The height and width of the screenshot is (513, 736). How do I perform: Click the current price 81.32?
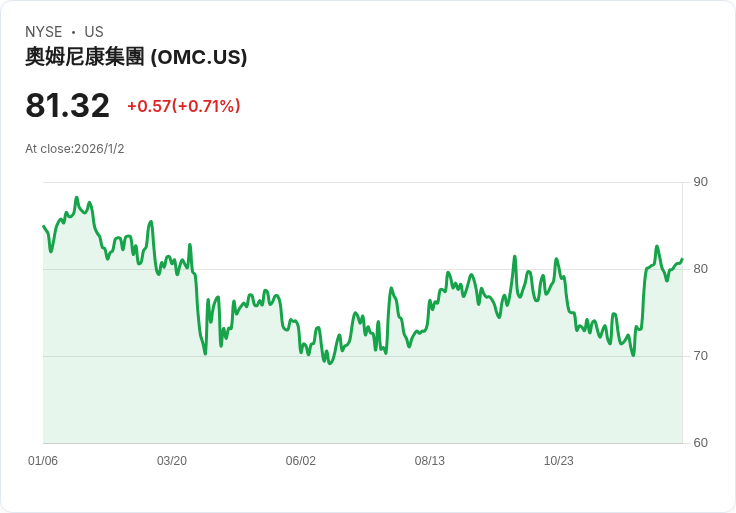tap(67, 106)
